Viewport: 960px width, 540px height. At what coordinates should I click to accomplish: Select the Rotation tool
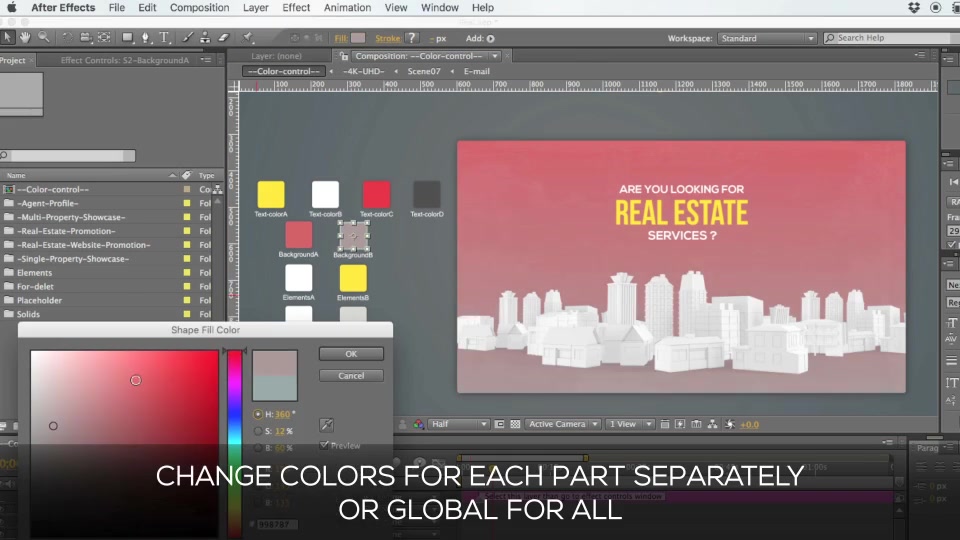(67, 37)
